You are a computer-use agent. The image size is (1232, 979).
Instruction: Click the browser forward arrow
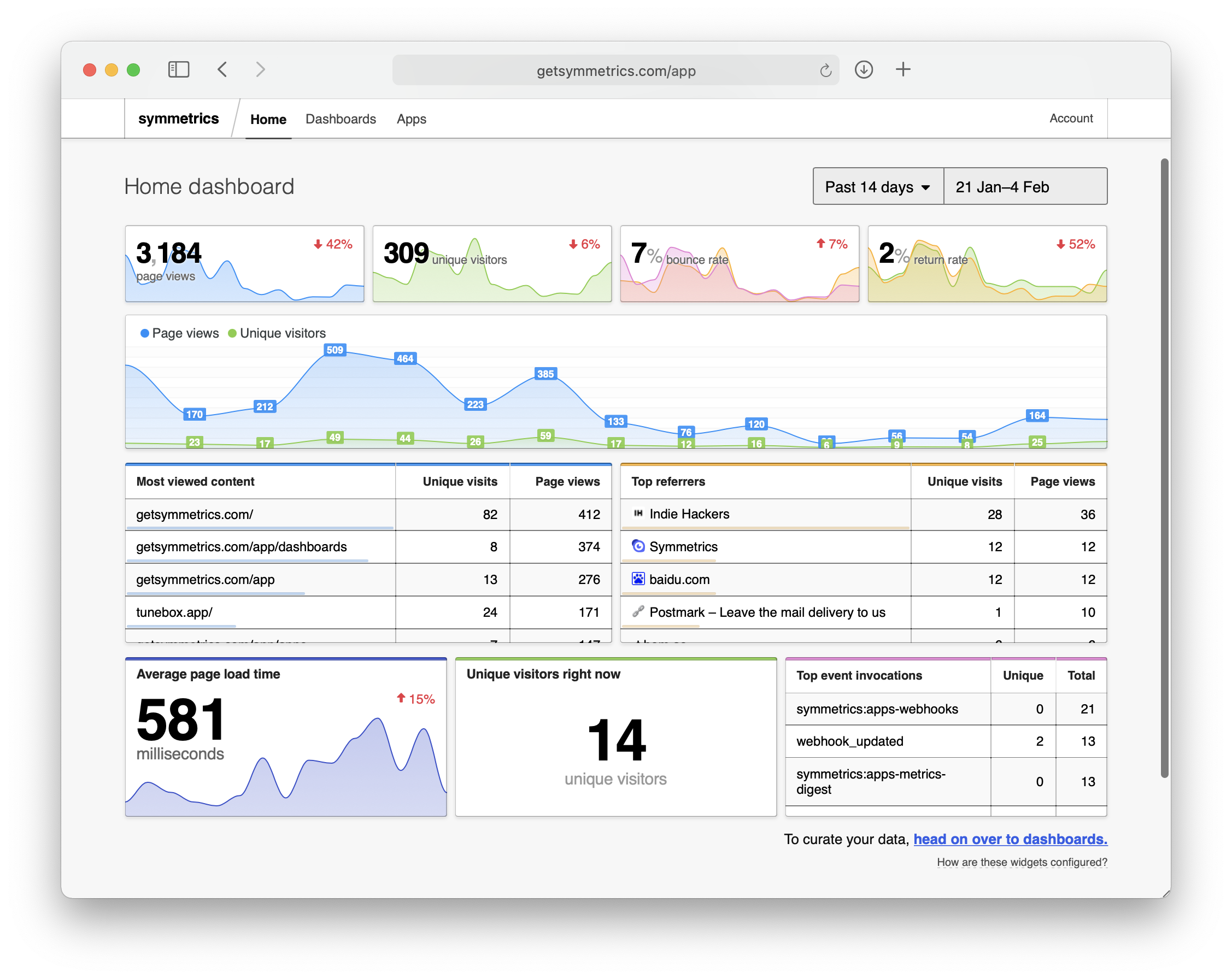click(260, 70)
